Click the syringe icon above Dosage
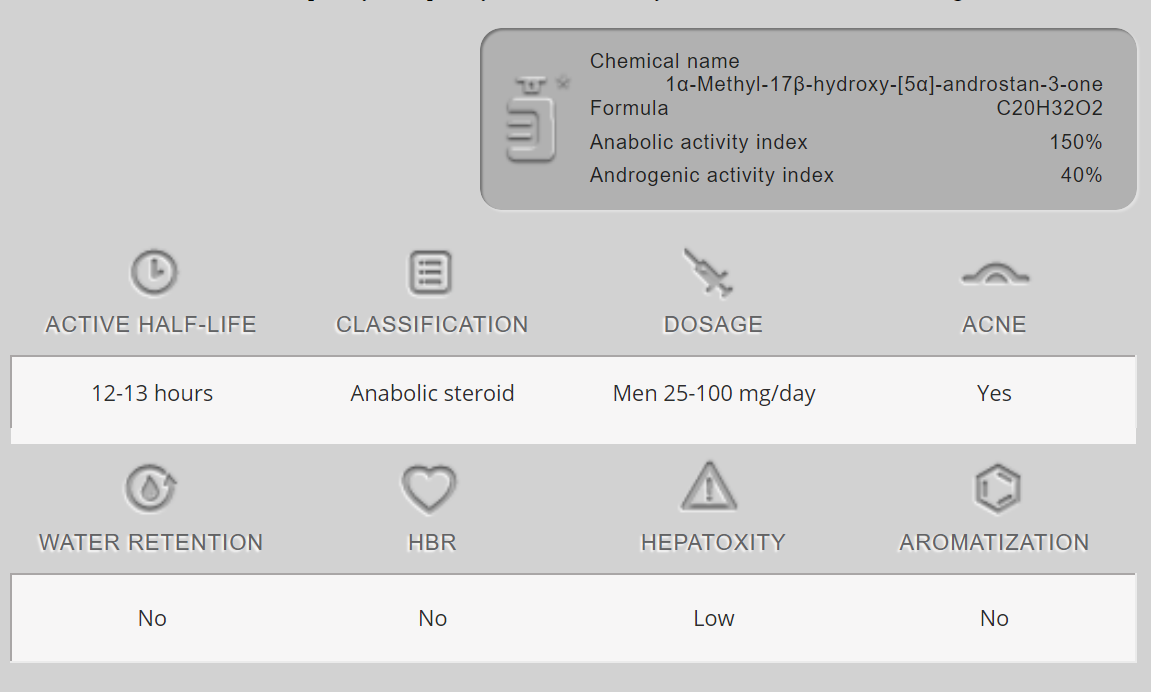The image size is (1151, 692). pos(708,272)
